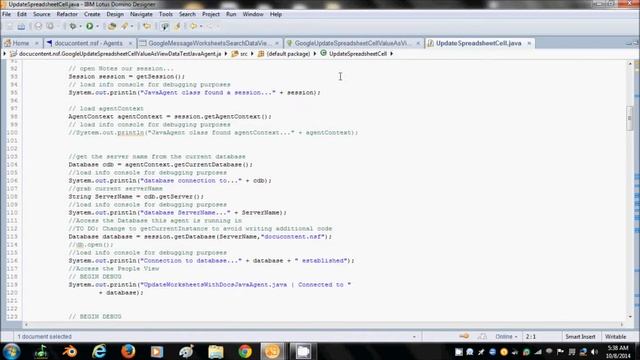Close the Home tab
Image resolution: width=640 pixels, height=360 pixels.
36,43
